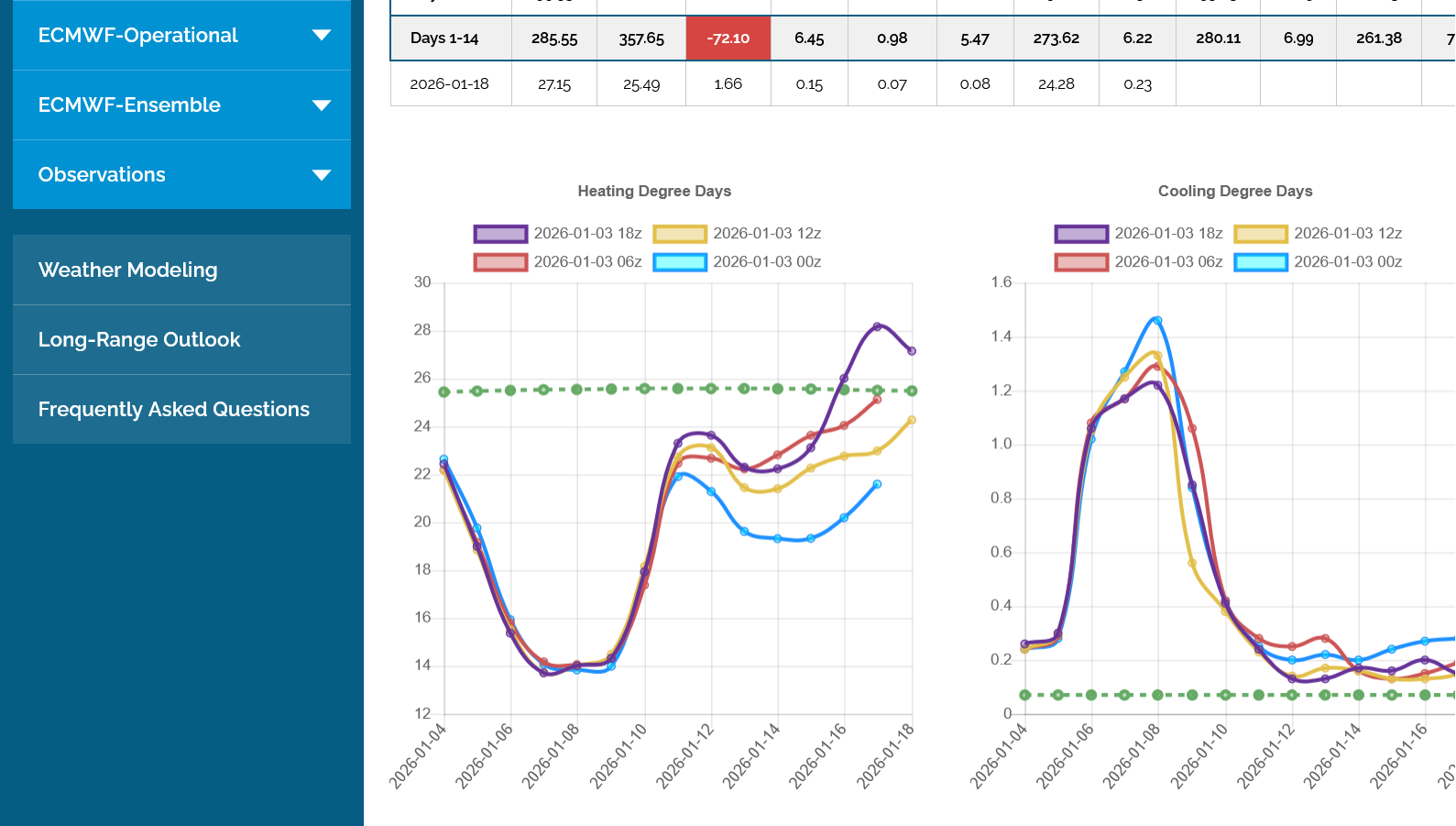Click the 18z peak point on Heating chart

point(878,326)
